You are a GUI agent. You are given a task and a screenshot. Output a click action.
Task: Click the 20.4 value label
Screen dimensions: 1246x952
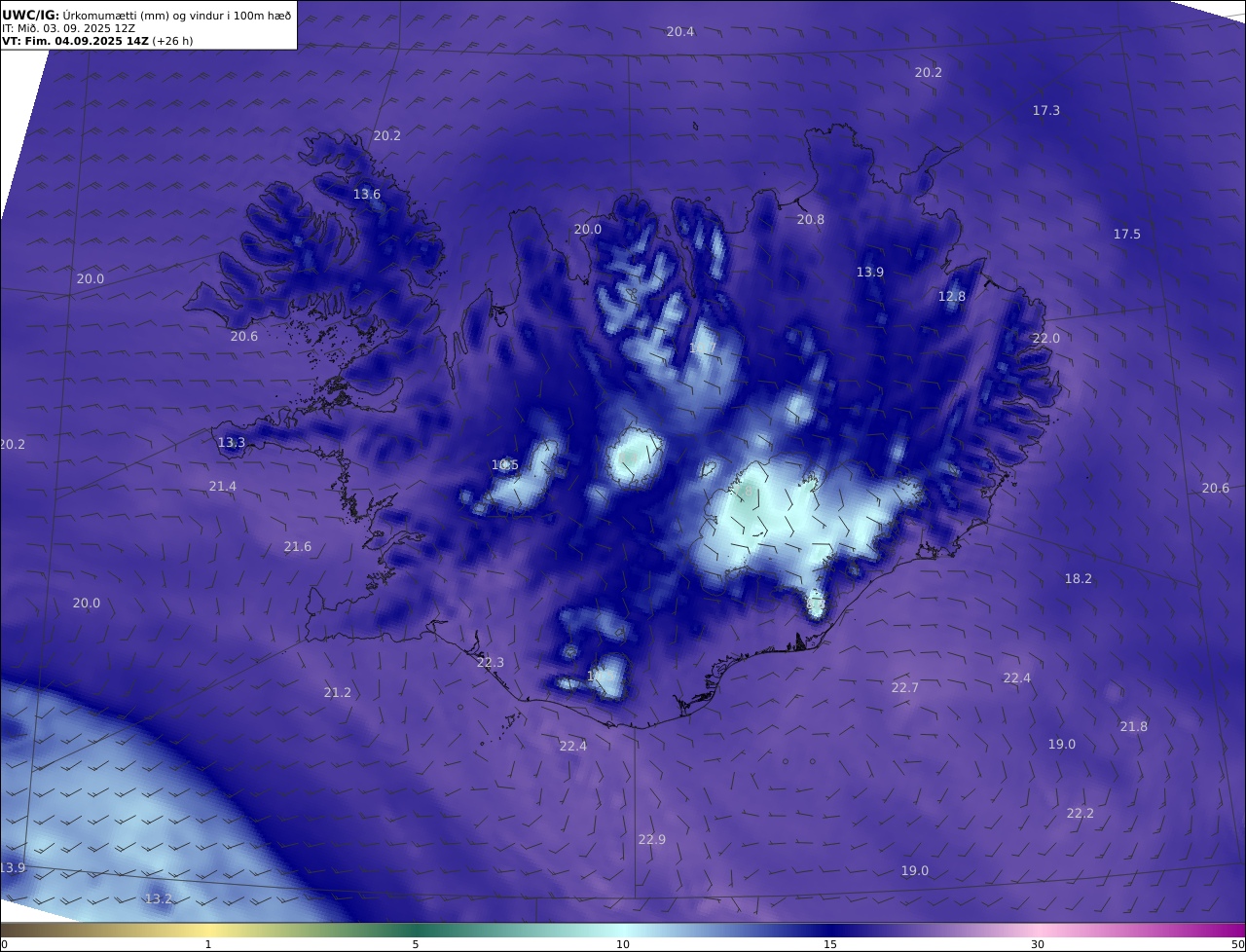tap(680, 32)
